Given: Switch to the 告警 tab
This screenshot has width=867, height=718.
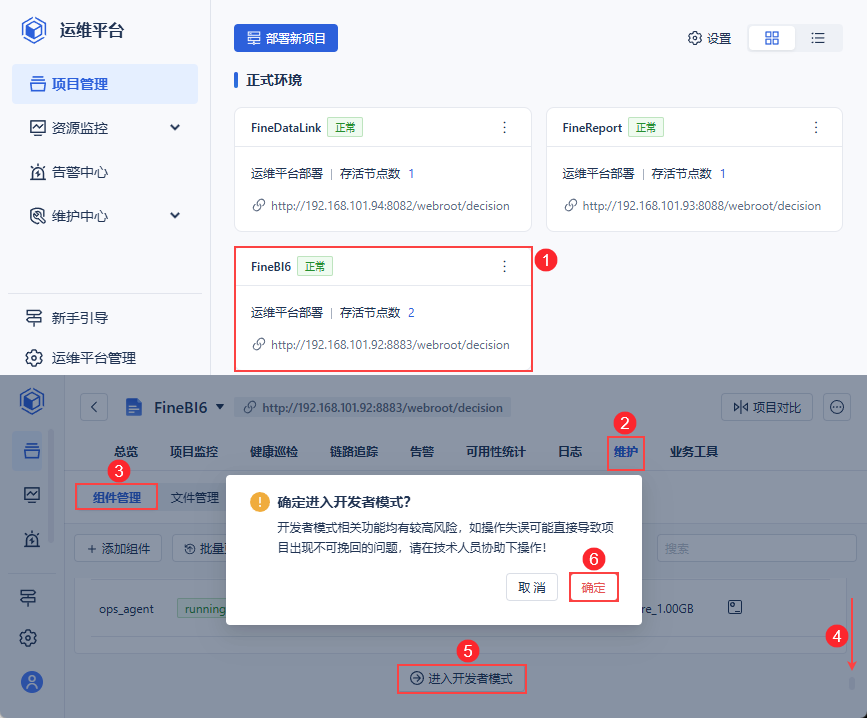Looking at the screenshot, I should (x=422, y=452).
